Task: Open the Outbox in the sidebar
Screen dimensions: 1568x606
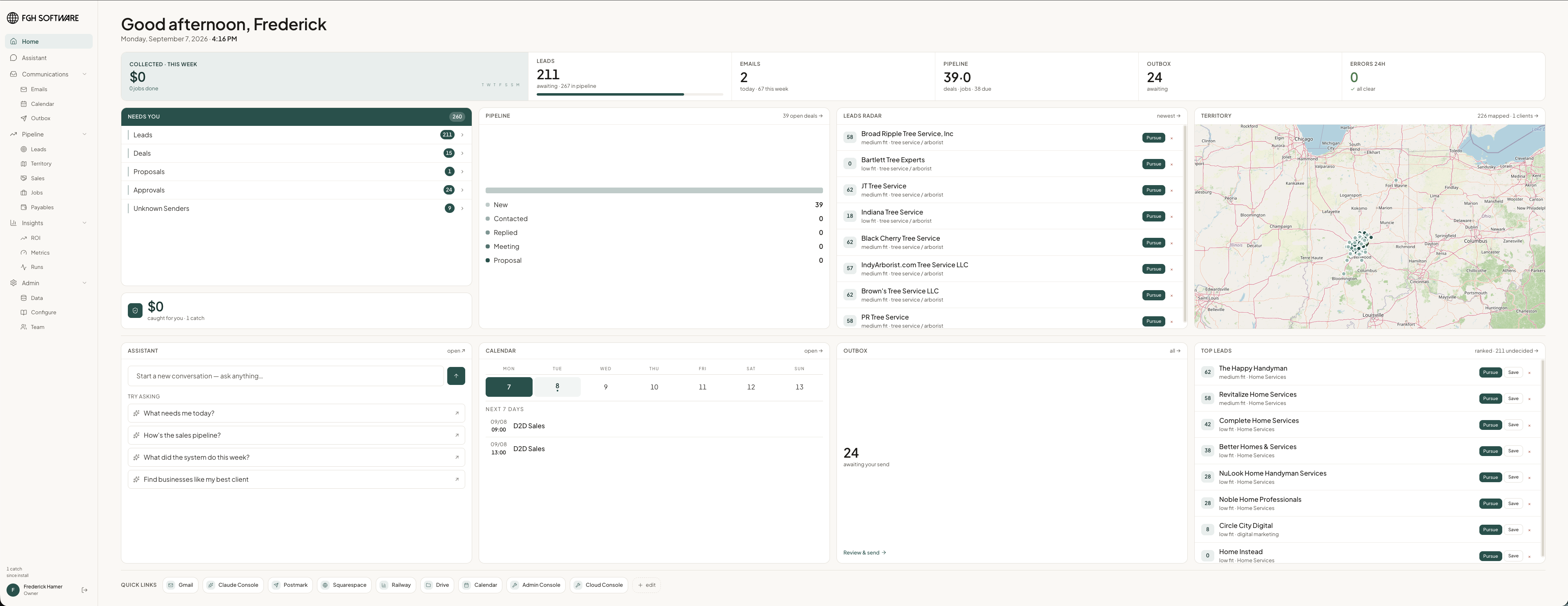Action: pyautogui.click(x=40, y=118)
